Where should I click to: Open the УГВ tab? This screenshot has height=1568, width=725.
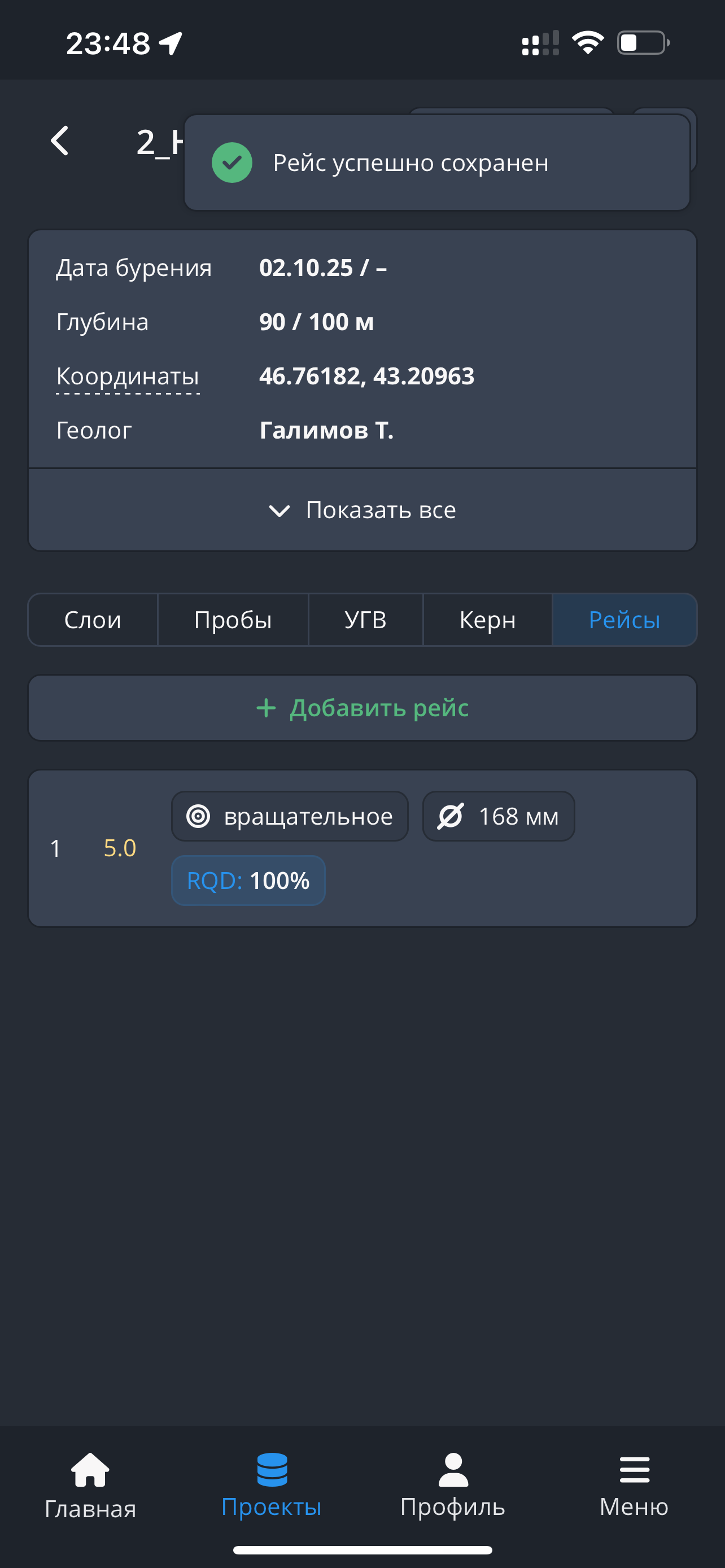(365, 620)
